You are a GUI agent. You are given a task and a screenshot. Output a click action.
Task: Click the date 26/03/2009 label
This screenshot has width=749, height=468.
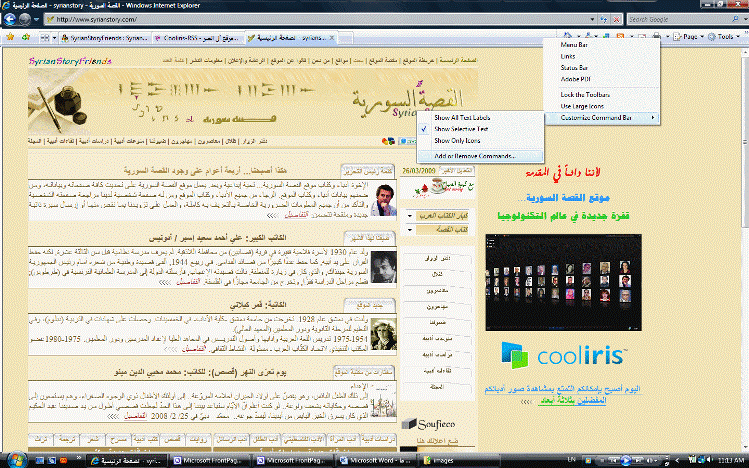click(419, 170)
